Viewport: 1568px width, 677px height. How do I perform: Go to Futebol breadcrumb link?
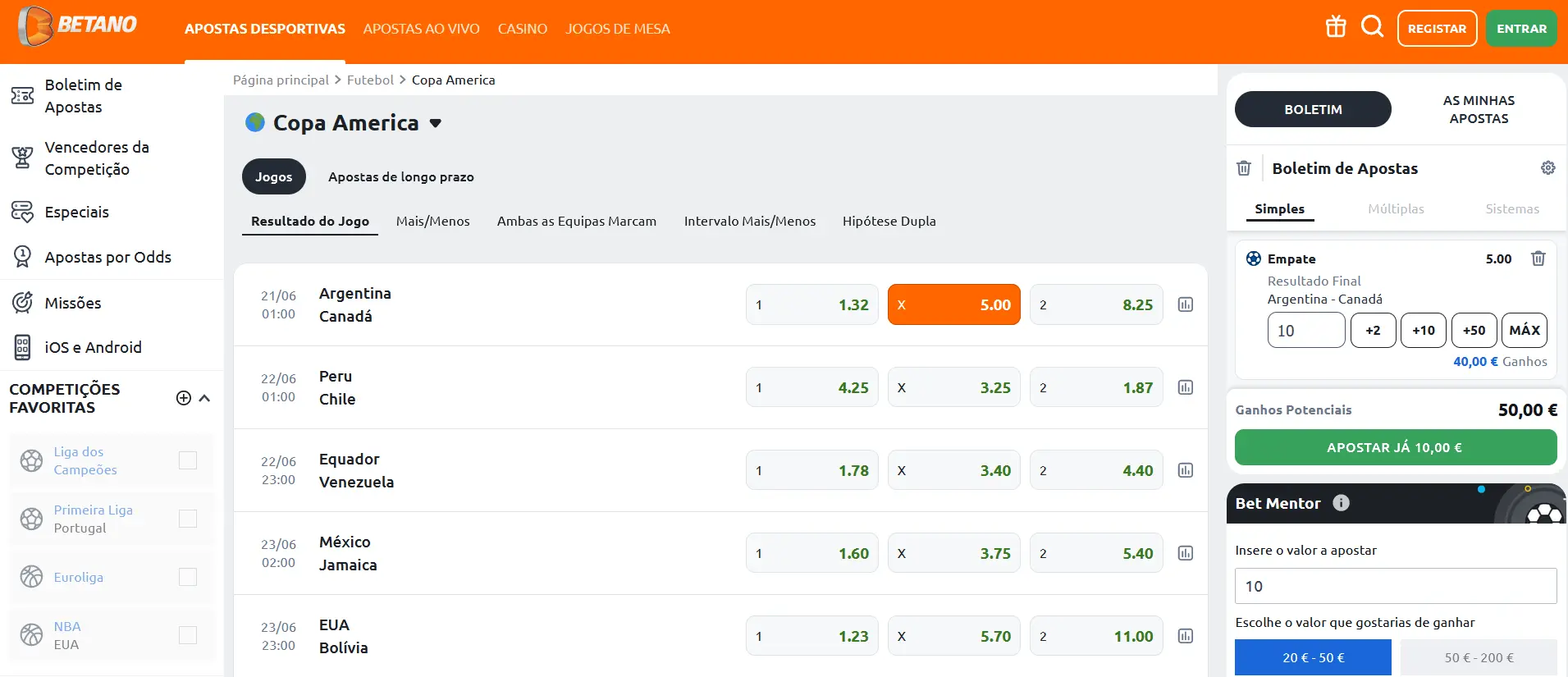[x=370, y=80]
